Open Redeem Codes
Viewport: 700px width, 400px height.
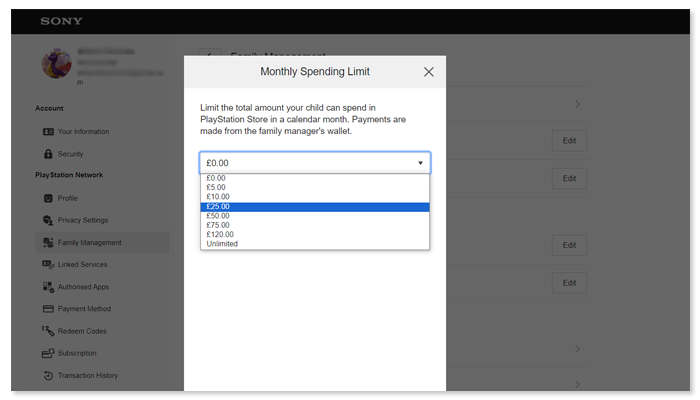click(x=82, y=331)
